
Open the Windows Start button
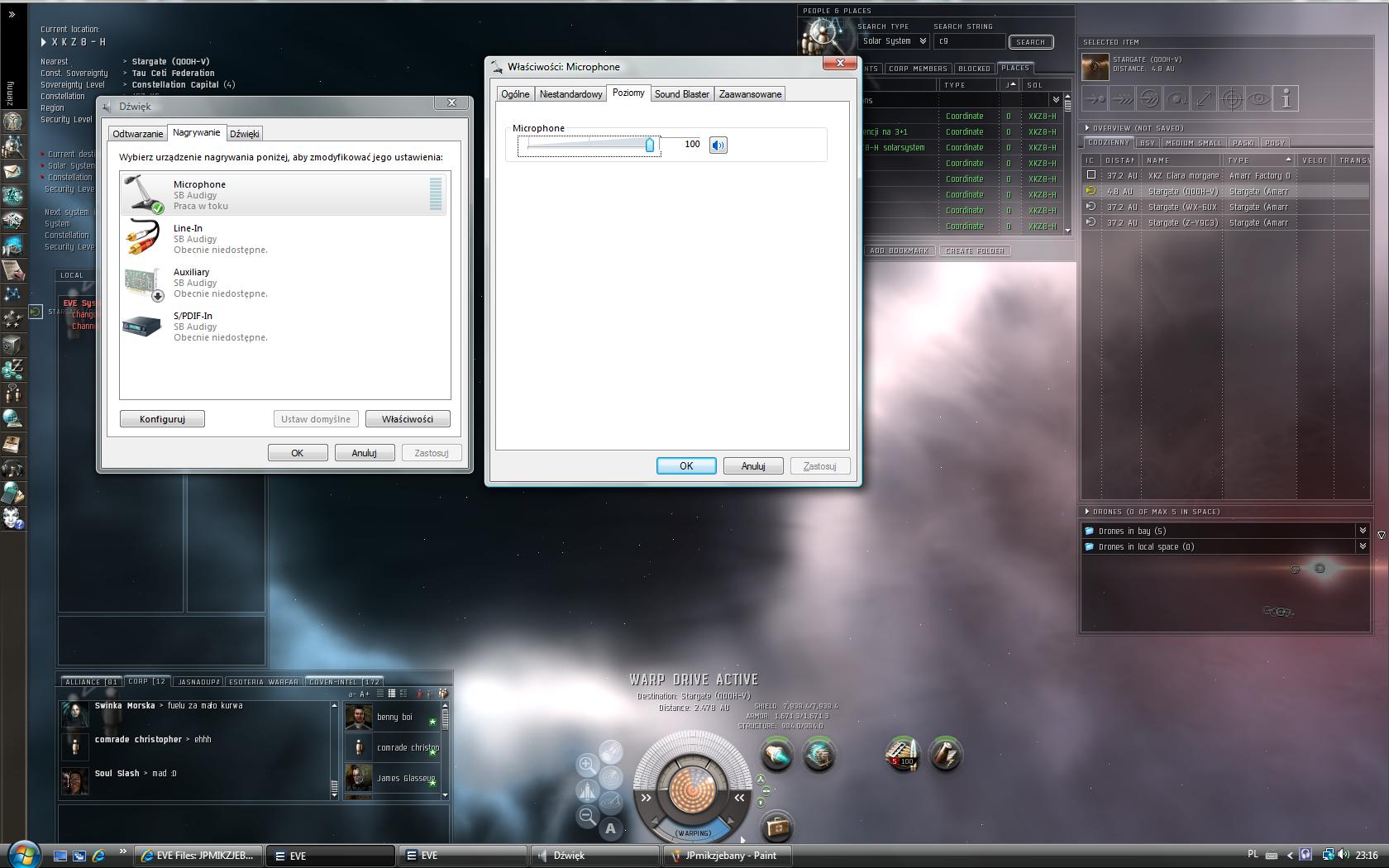coord(23,854)
